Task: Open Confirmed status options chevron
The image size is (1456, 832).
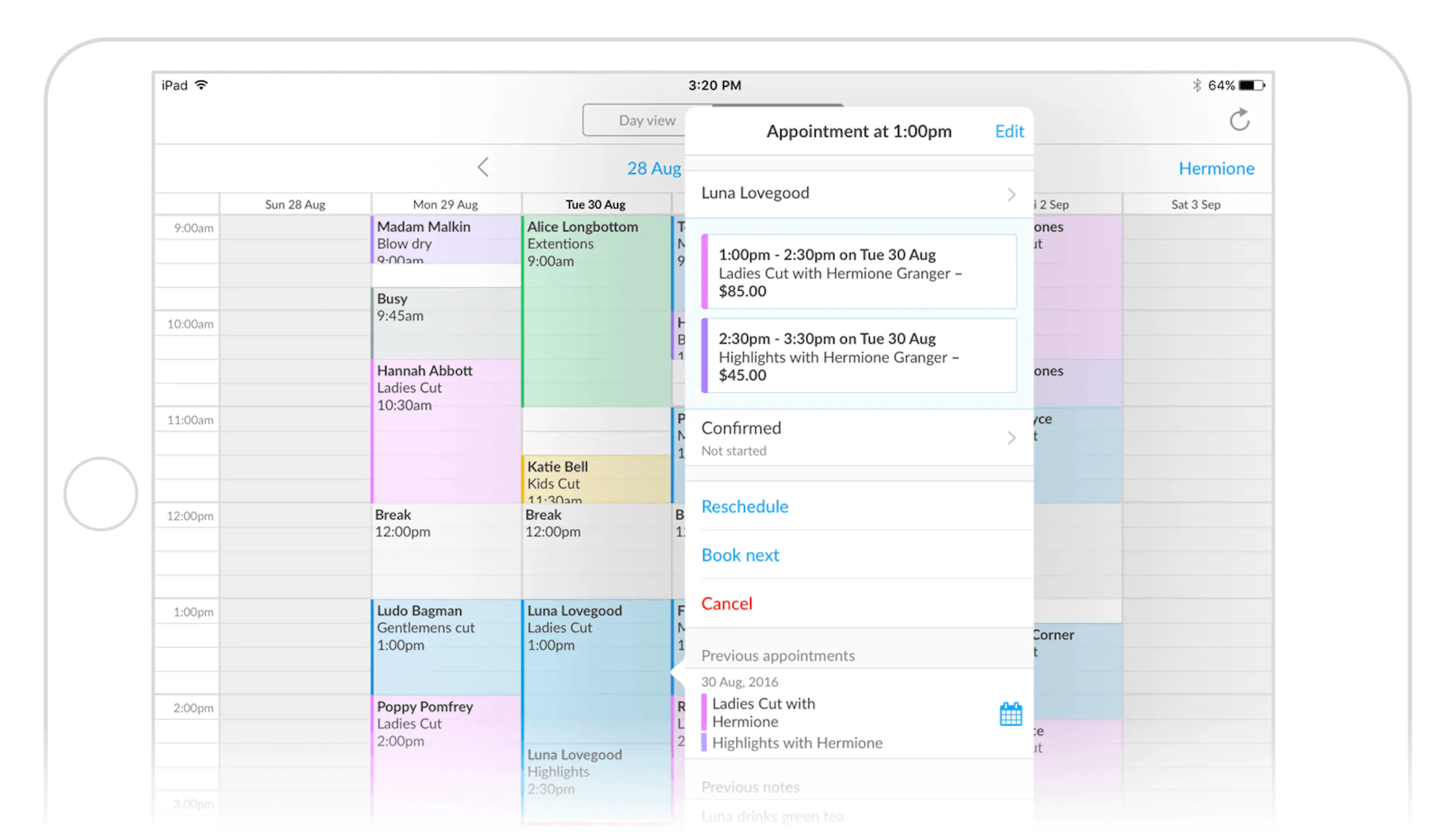Action: coord(1011,437)
